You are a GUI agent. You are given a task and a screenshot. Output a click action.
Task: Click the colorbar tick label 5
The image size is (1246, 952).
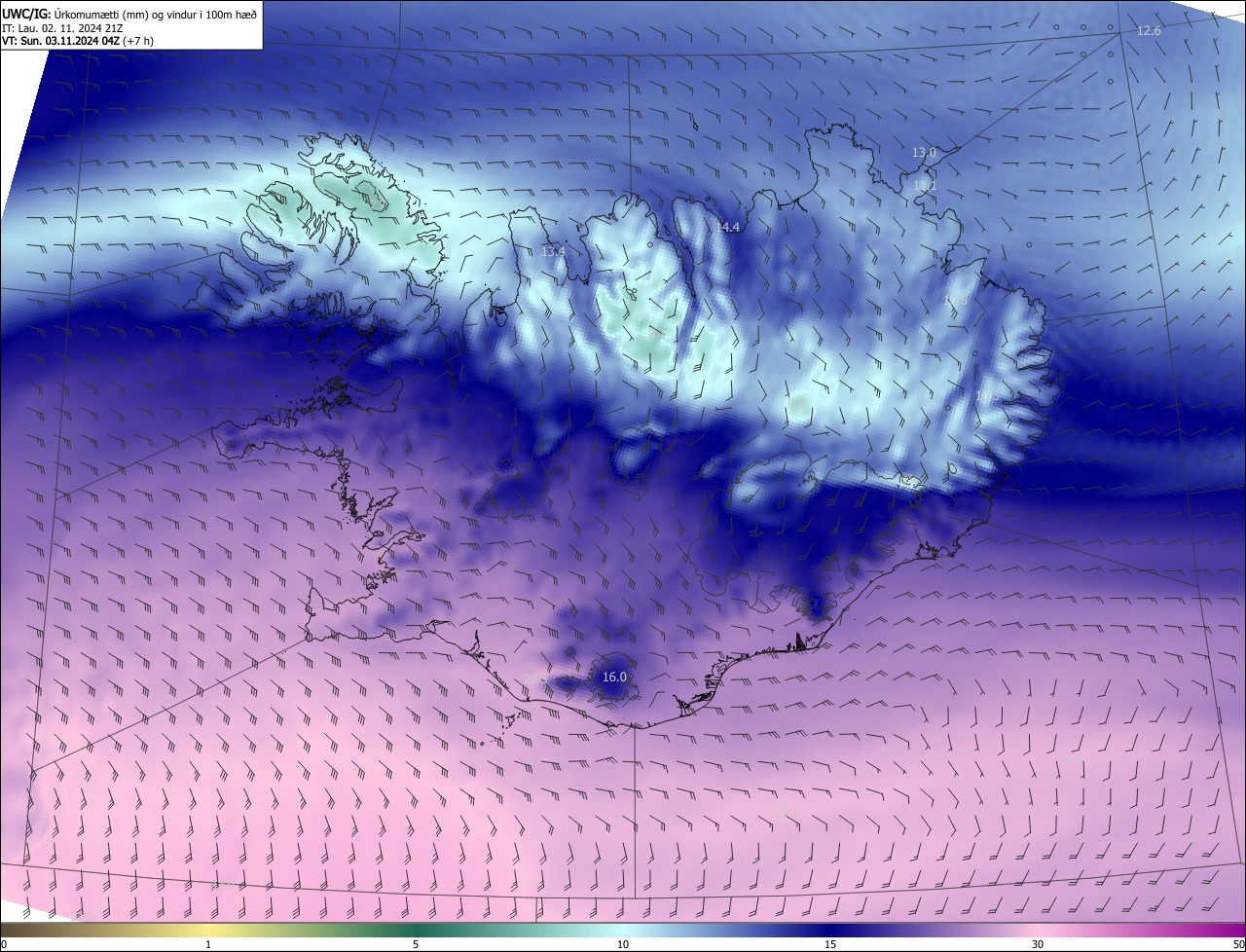click(x=416, y=944)
